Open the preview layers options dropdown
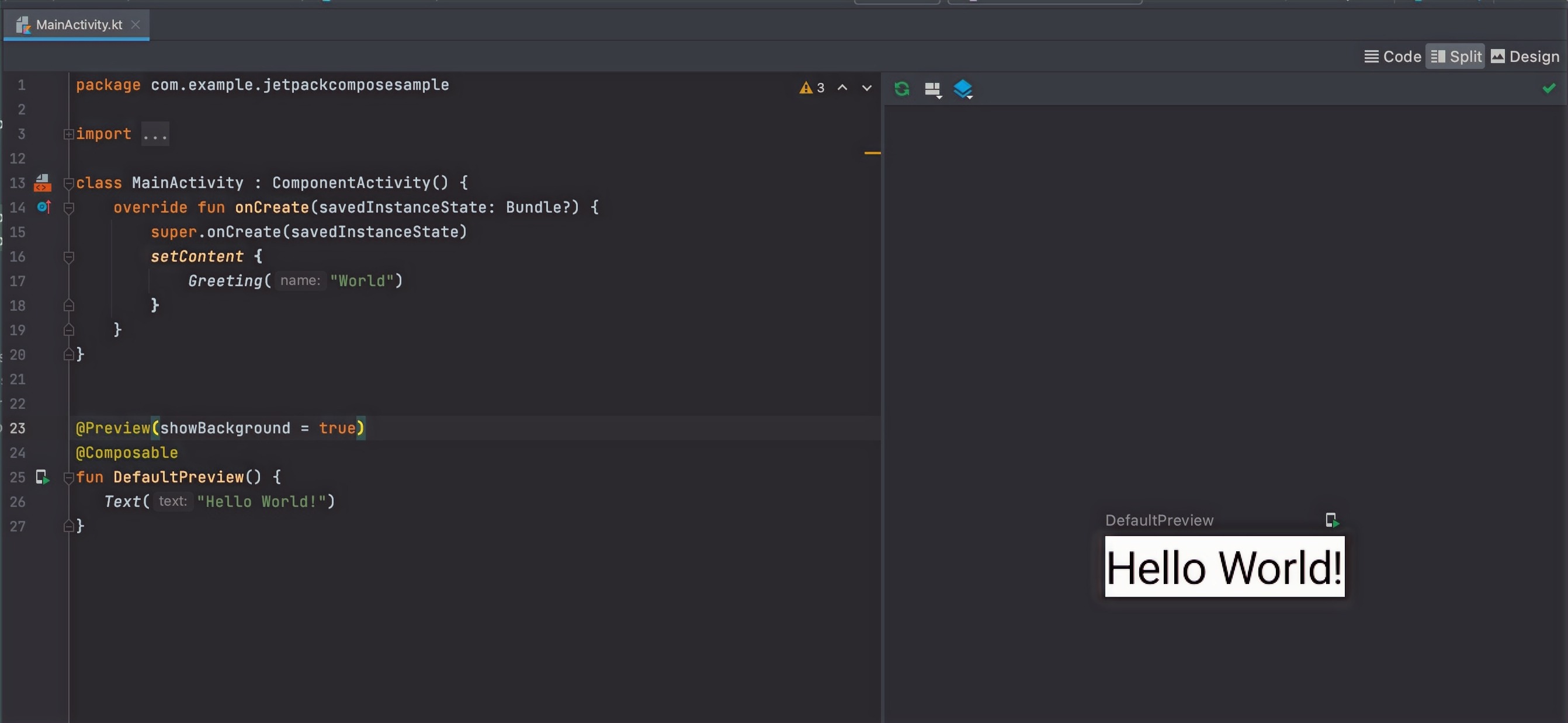Image resolution: width=1568 pixels, height=723 pixels. point(963,89)
